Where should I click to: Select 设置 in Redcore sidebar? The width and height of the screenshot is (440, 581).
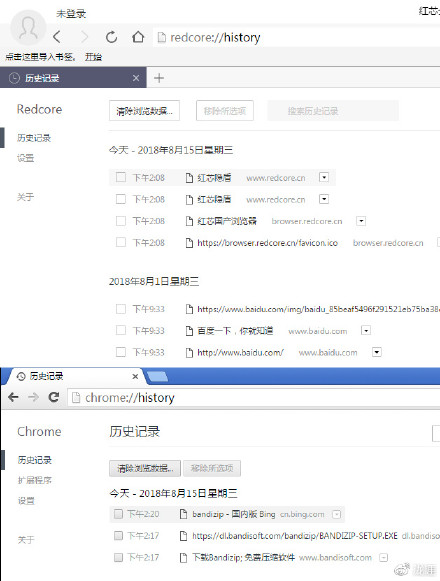26,158
